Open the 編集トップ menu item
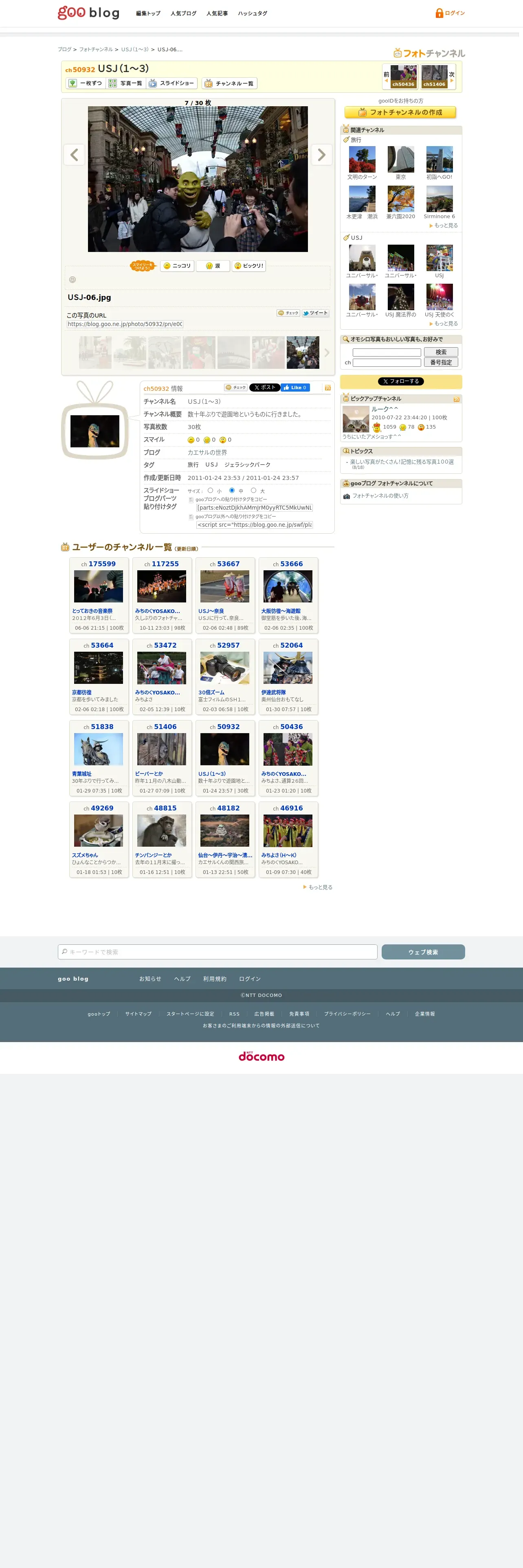This screenshot has height=1568, width=523. [x=148, y=13]
